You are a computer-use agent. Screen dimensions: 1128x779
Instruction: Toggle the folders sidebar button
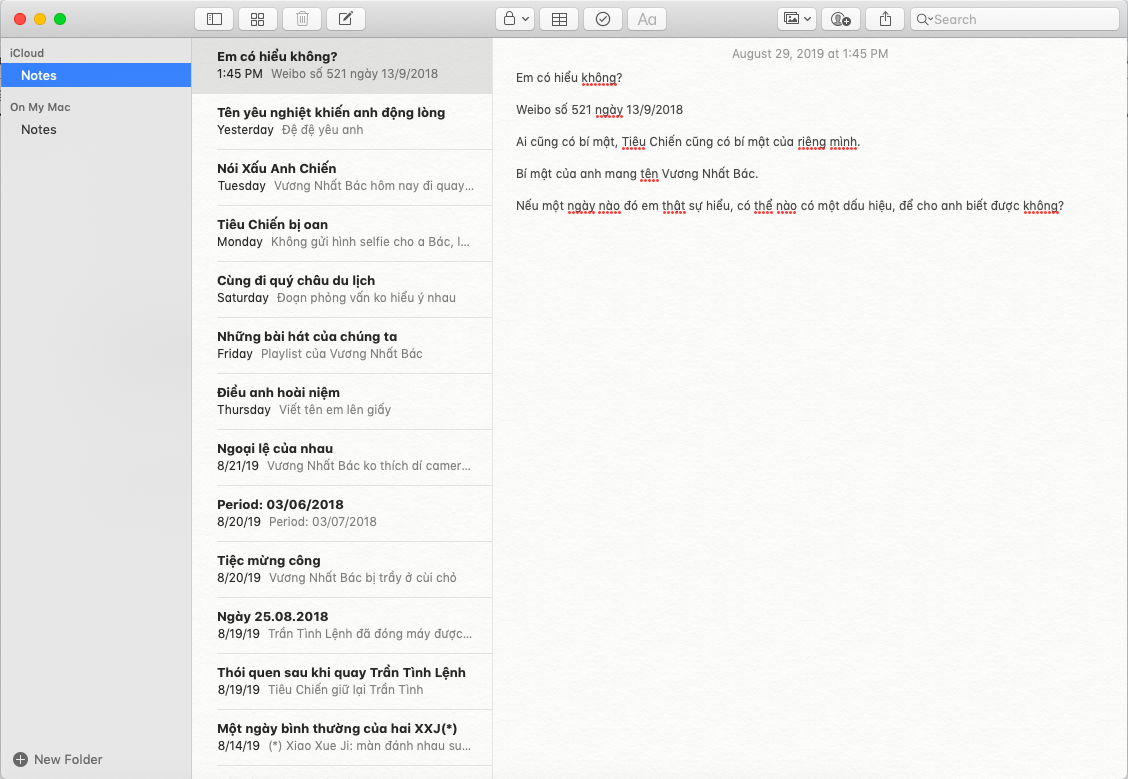pos(214,19)
